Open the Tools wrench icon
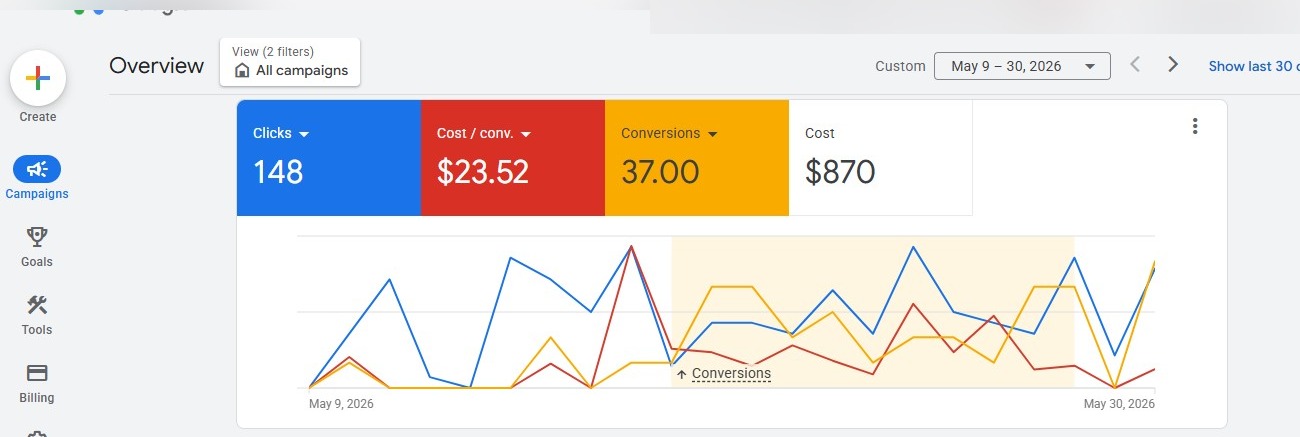Screen dimensions: 1300x437 pos(37,305)
